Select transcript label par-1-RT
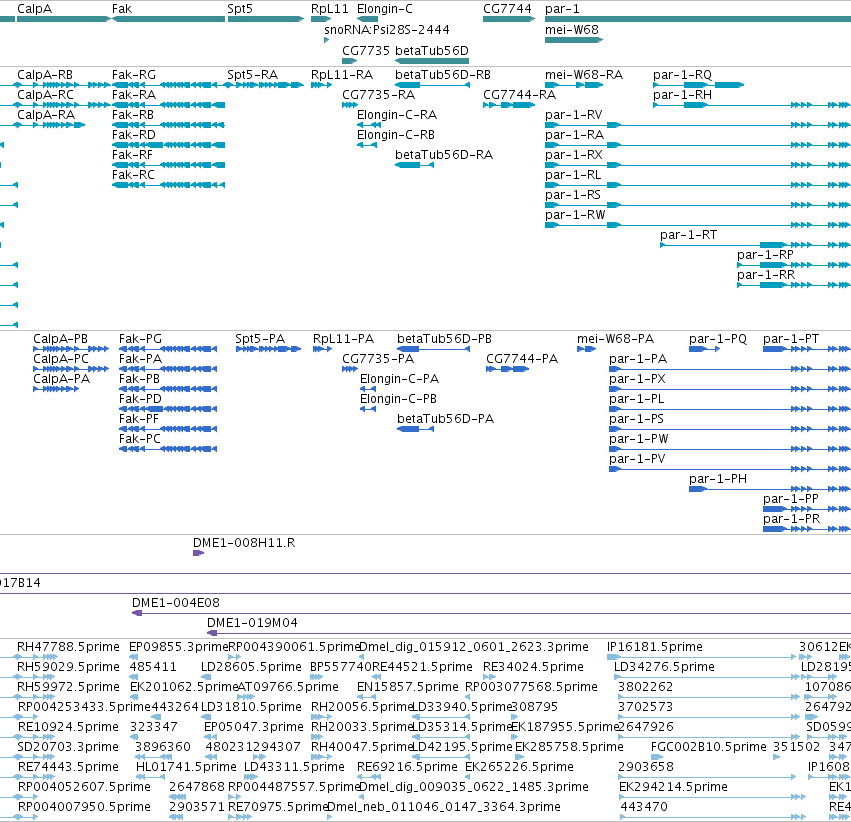Image resolution: width=851 pixels, height=822 pixels. 688,234
